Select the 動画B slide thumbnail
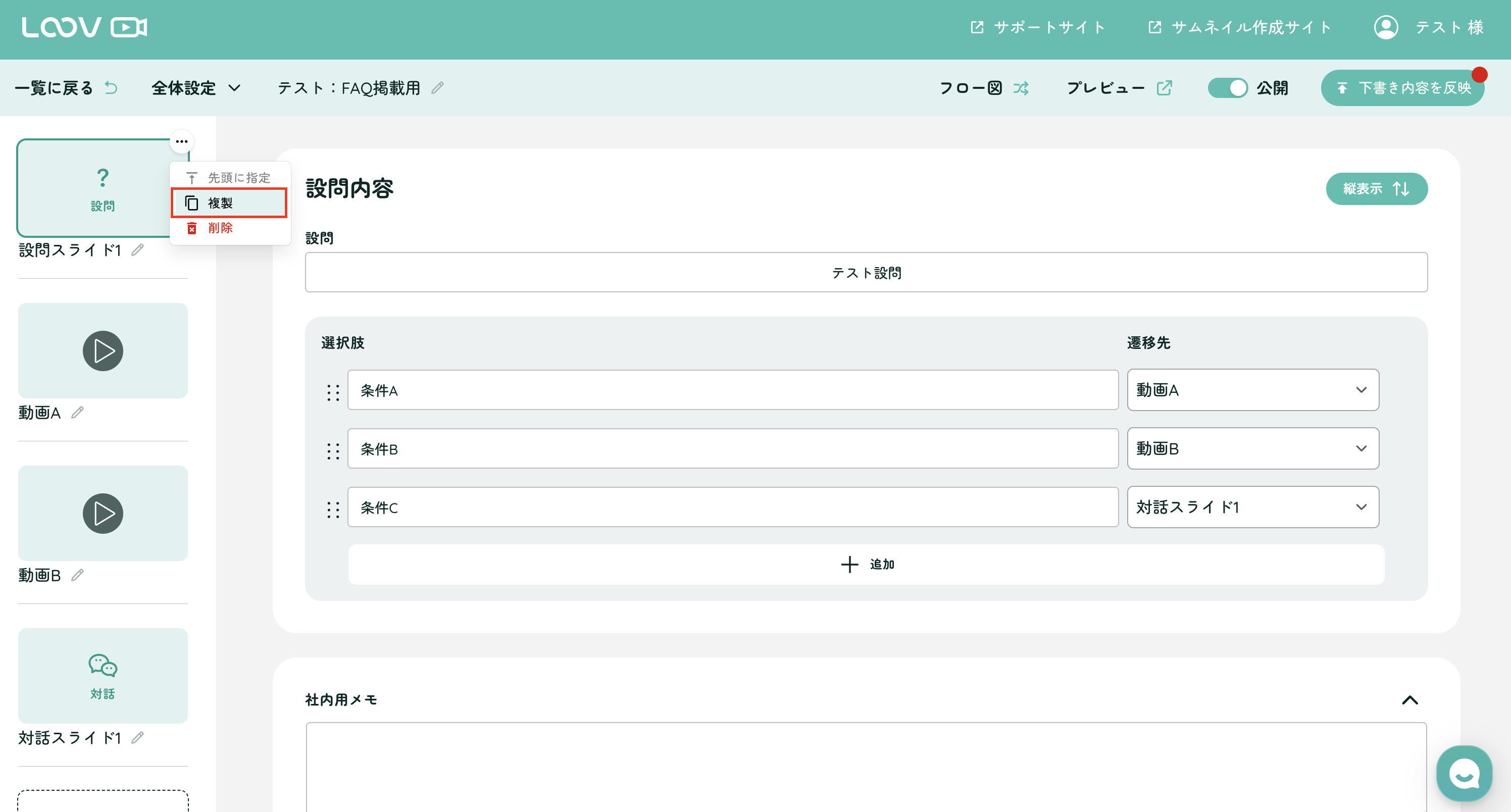The height and width of the screenshot is (812, 1511). (x=103, y=514)
